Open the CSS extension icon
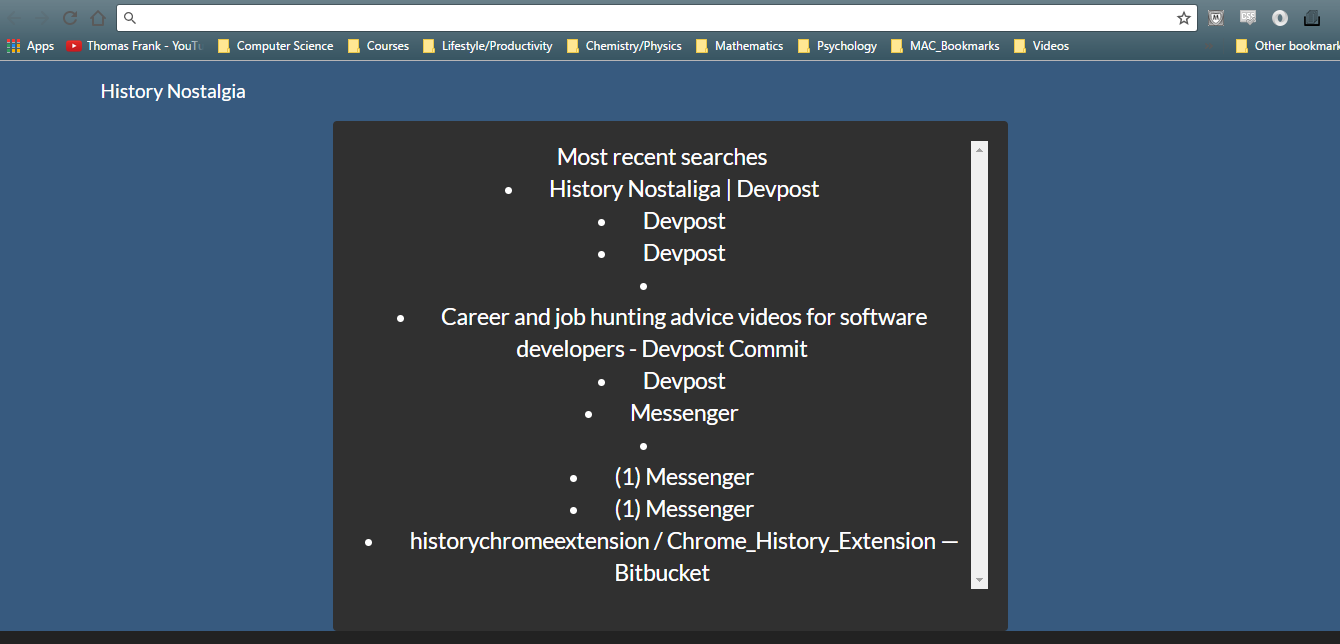 click(1248, 18)
